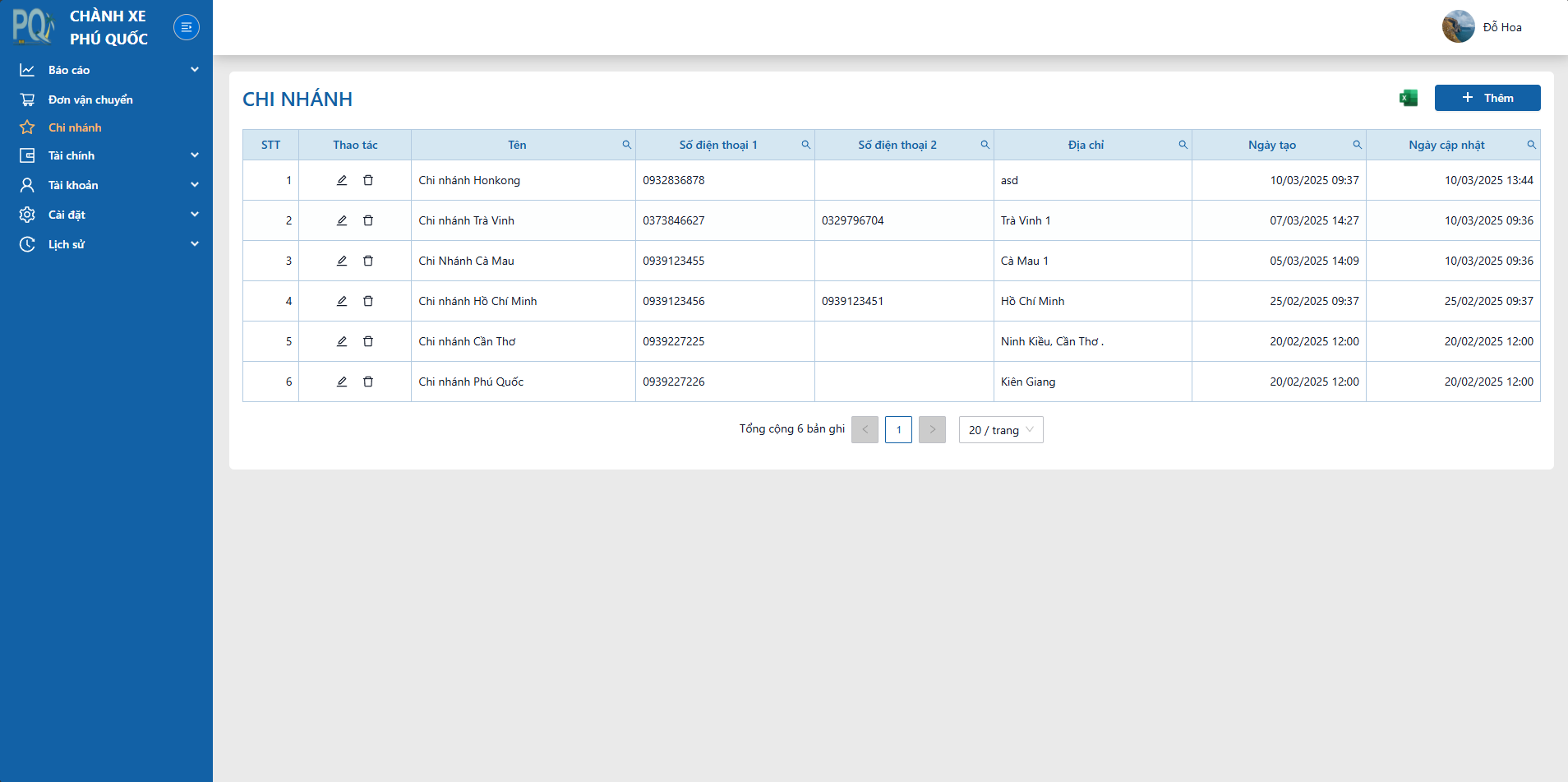Click phone number 0939227226
The width and height of the screenshot is (1568, 782).
674,382
